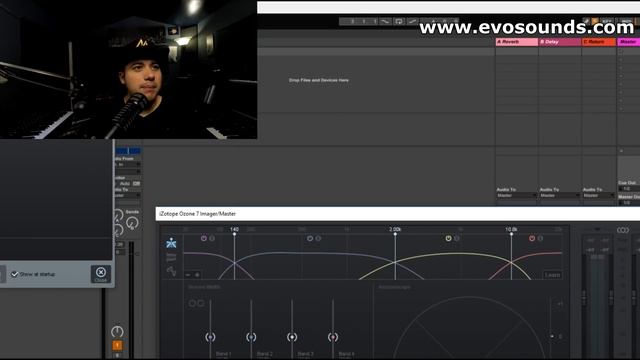
Task: Select the B Delay return track header
Action: [x=560, y=42]
